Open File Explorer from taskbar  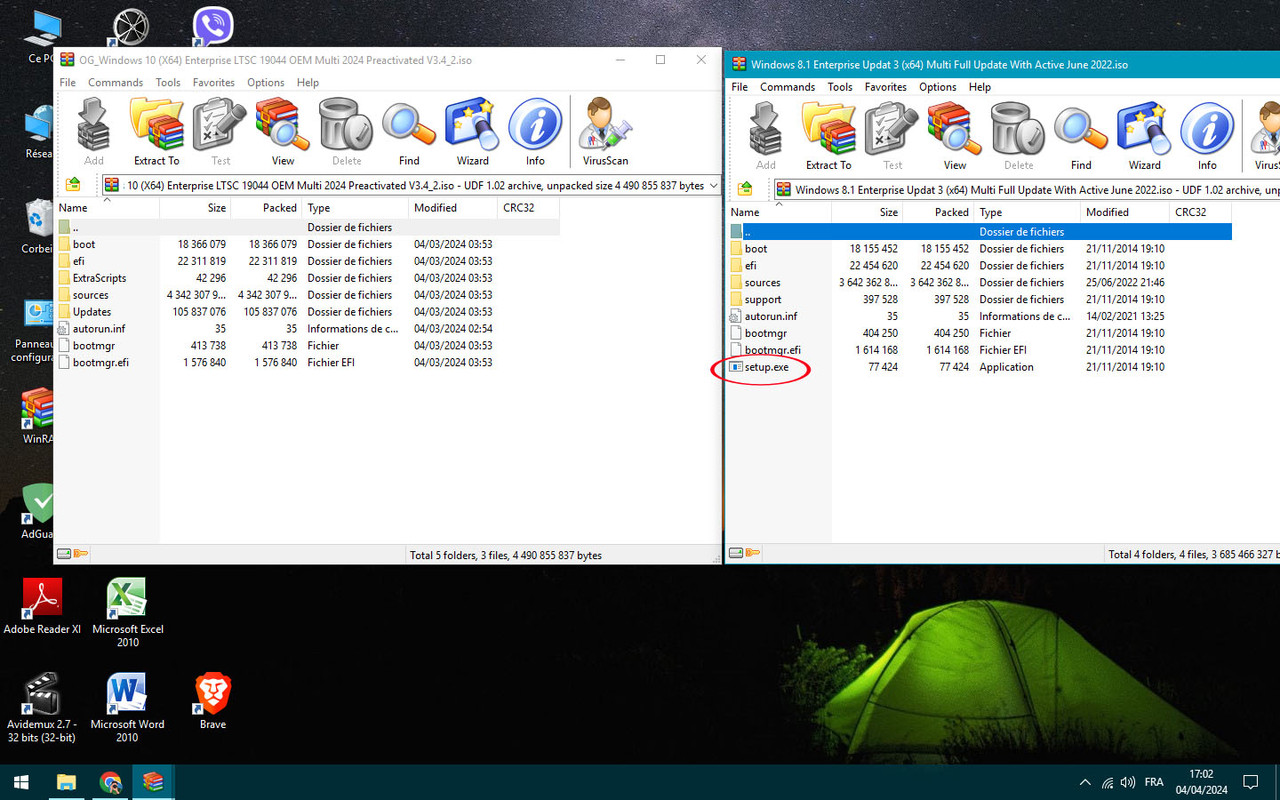tap(66, 782)
